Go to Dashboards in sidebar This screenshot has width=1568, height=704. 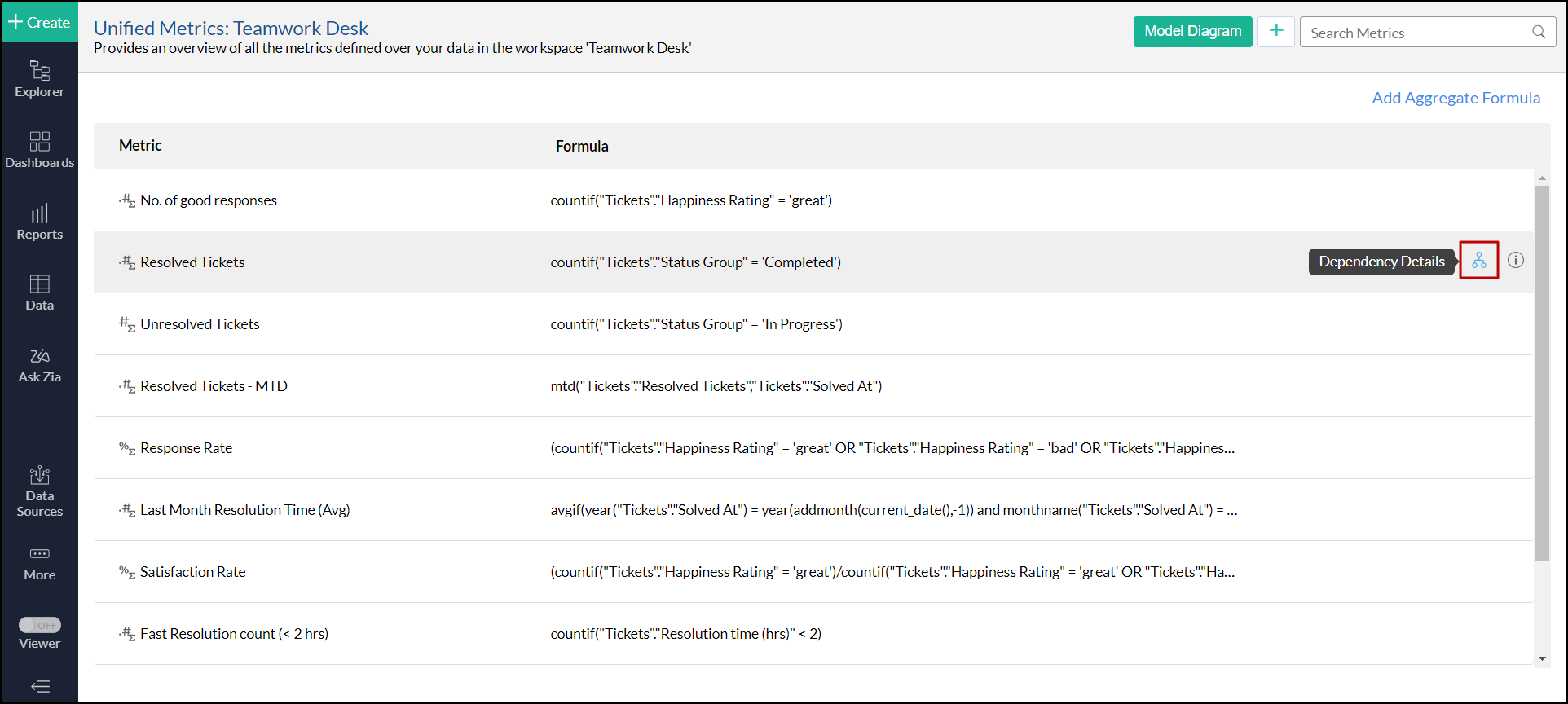39,150
